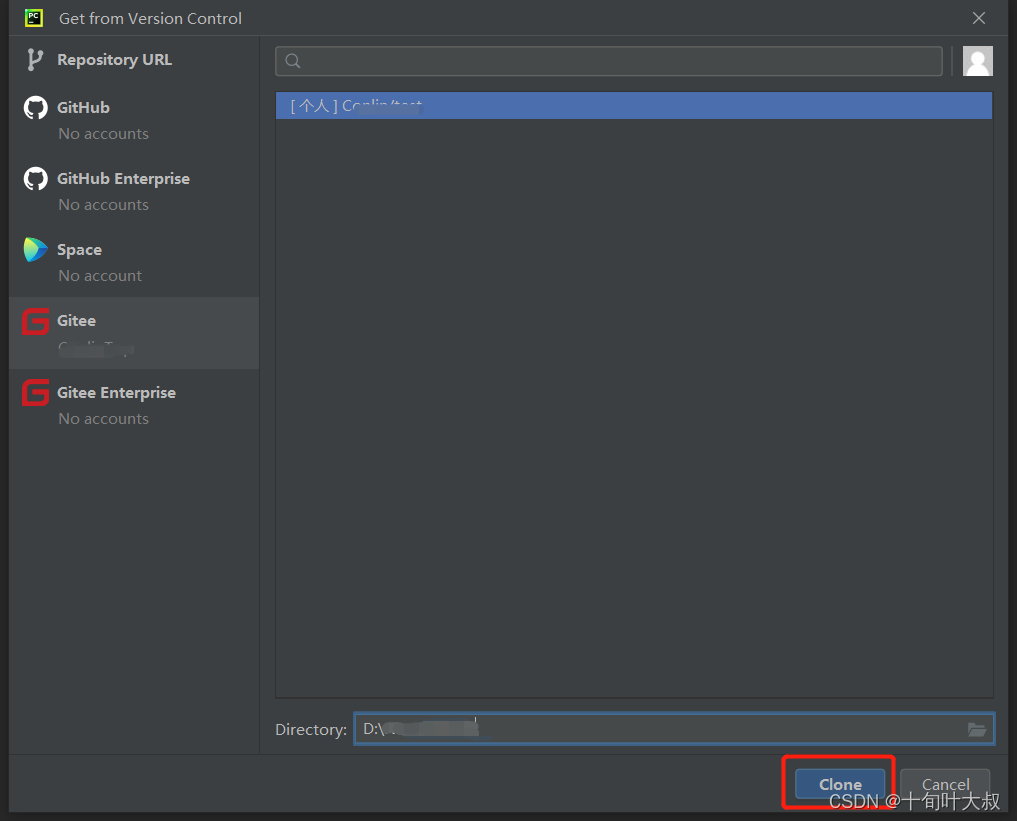Viewport: 1017px width, 821px height.
Task: Open the GitHub source in sidebar
Action: [134, 121]
